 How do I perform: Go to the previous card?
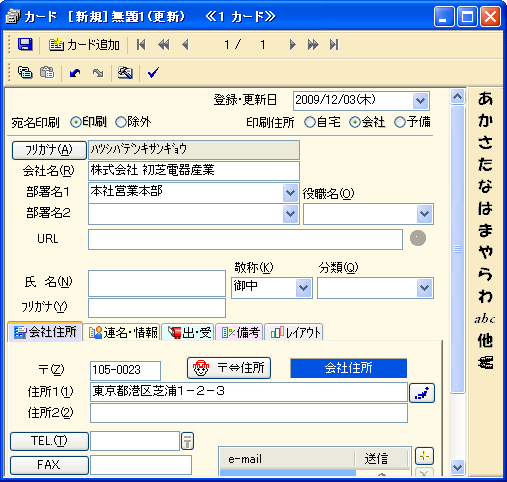click(x=185, y=45)
